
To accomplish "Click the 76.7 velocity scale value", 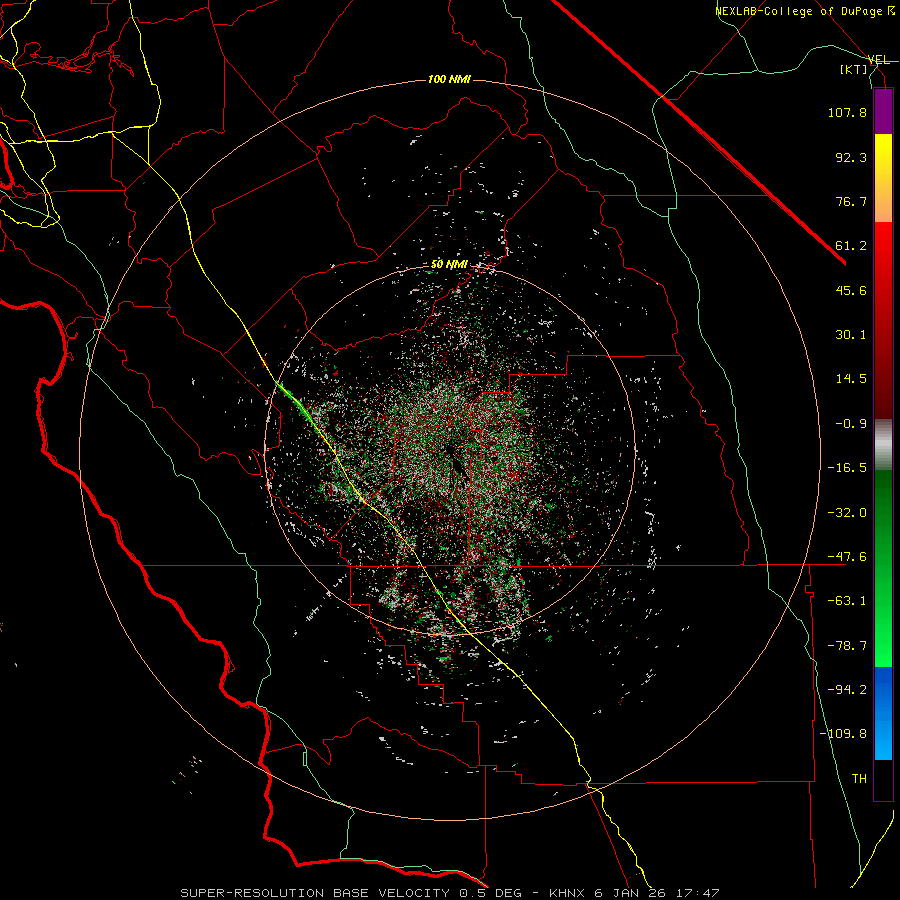I will pos(851,201).
